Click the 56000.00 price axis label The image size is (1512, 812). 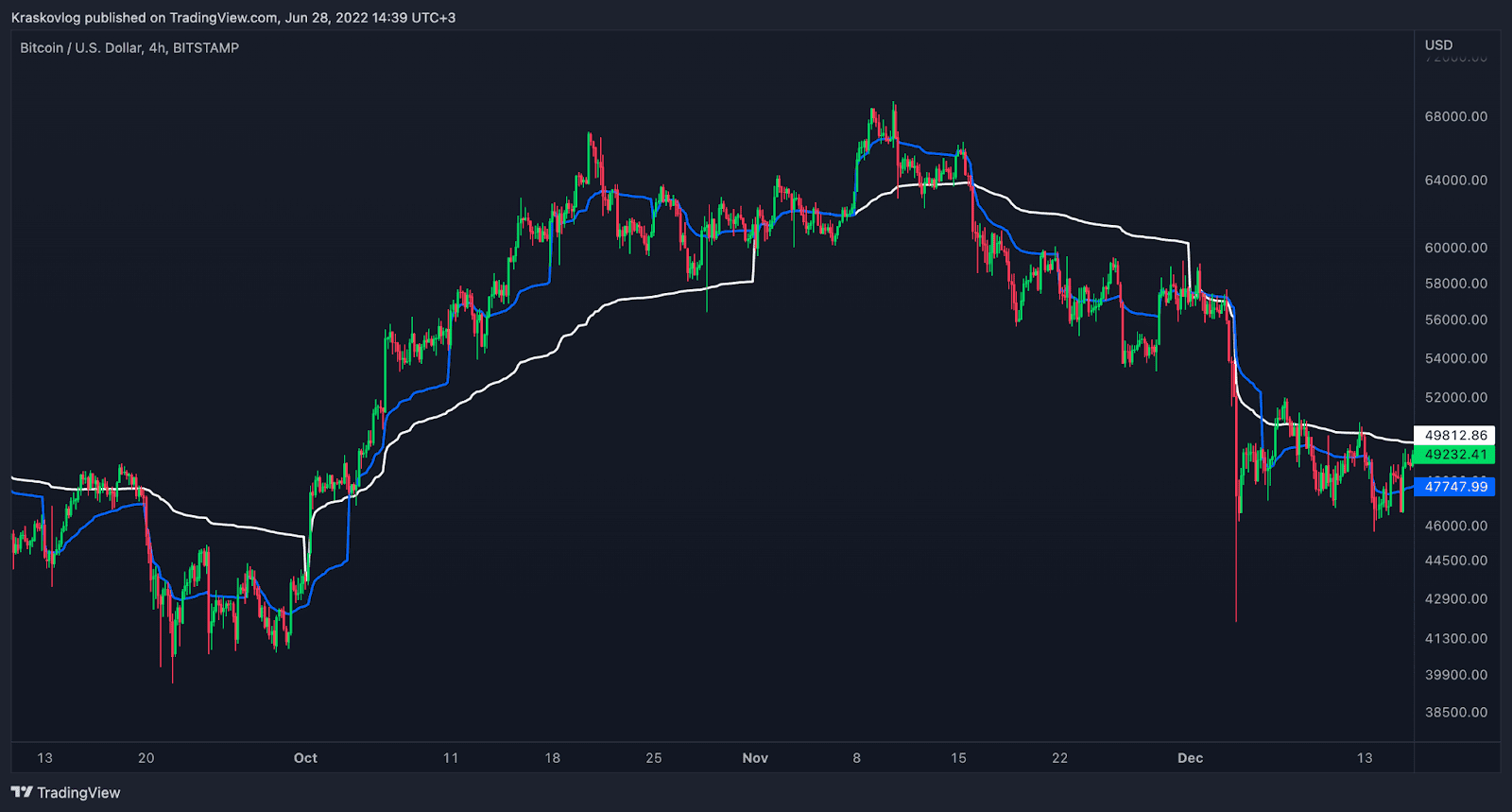pos(1456,320)
